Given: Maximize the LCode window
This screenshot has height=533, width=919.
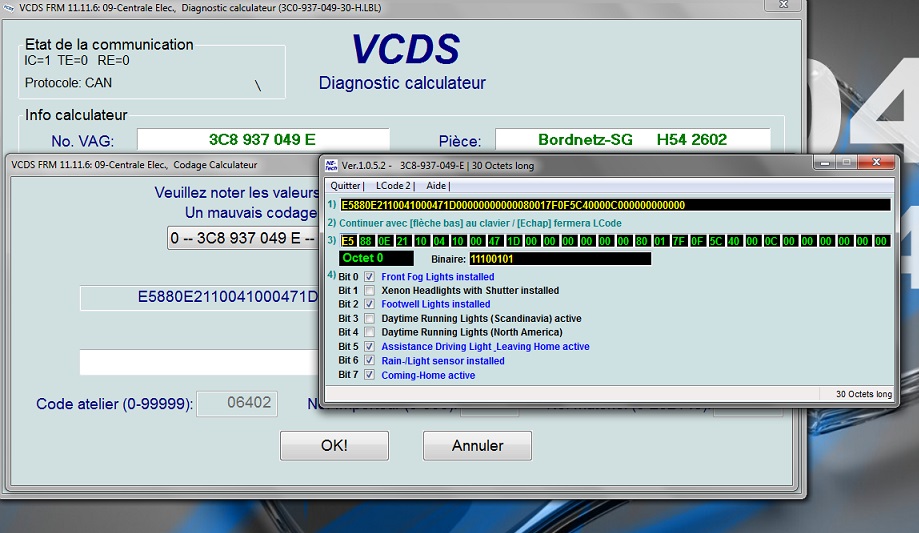Looking at the screenshot, I should 845,162.
